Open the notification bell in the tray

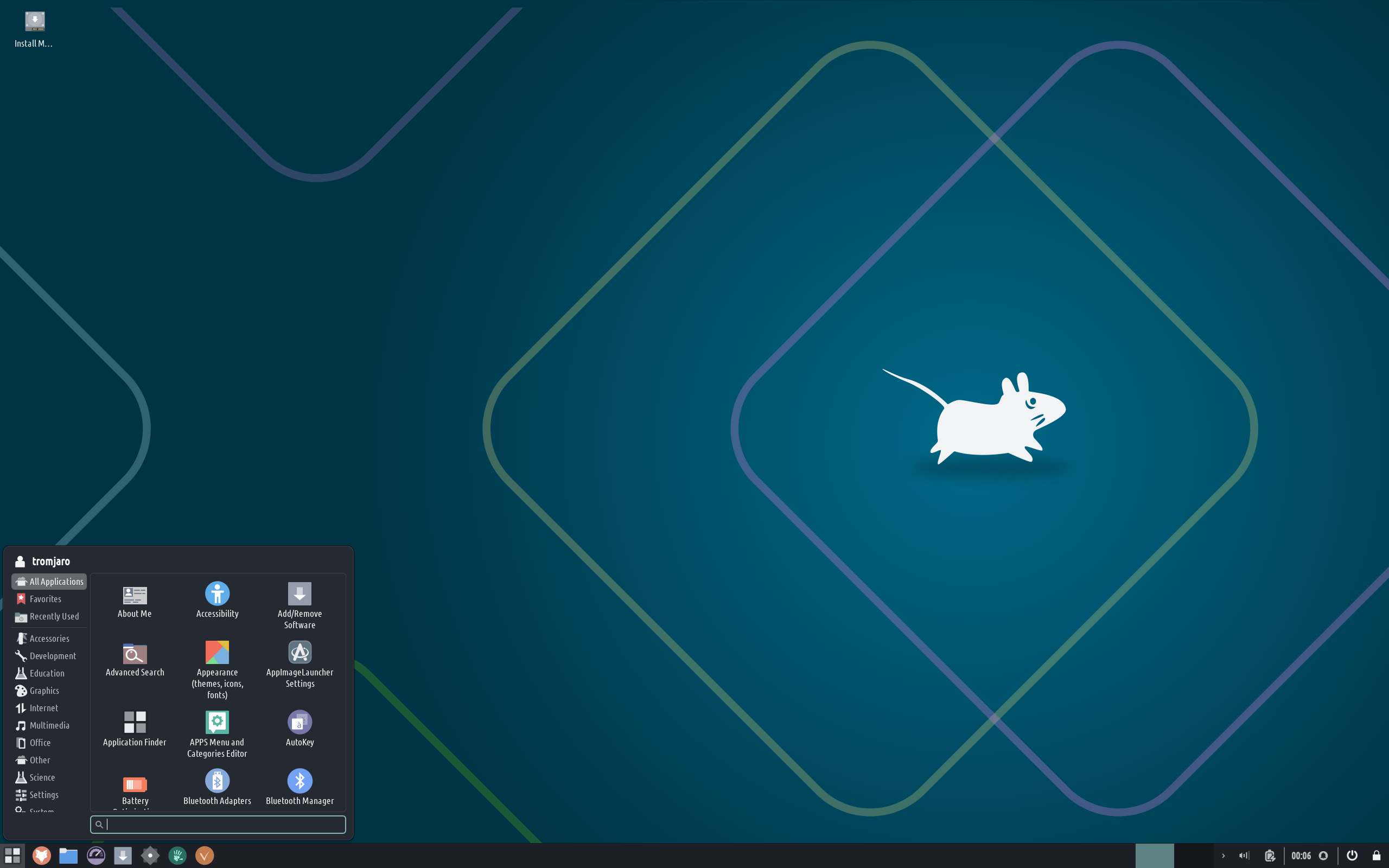pos(1323,856)
